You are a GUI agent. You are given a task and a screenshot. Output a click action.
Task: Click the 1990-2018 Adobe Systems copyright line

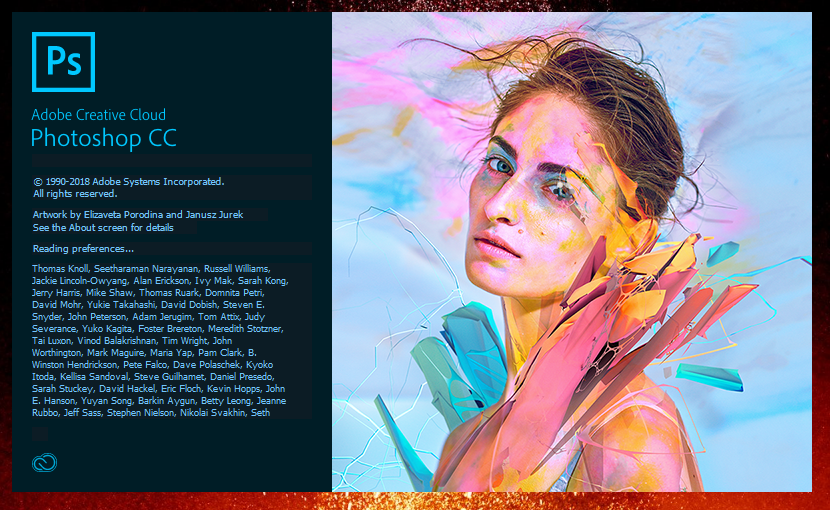[x=129, y=182]
